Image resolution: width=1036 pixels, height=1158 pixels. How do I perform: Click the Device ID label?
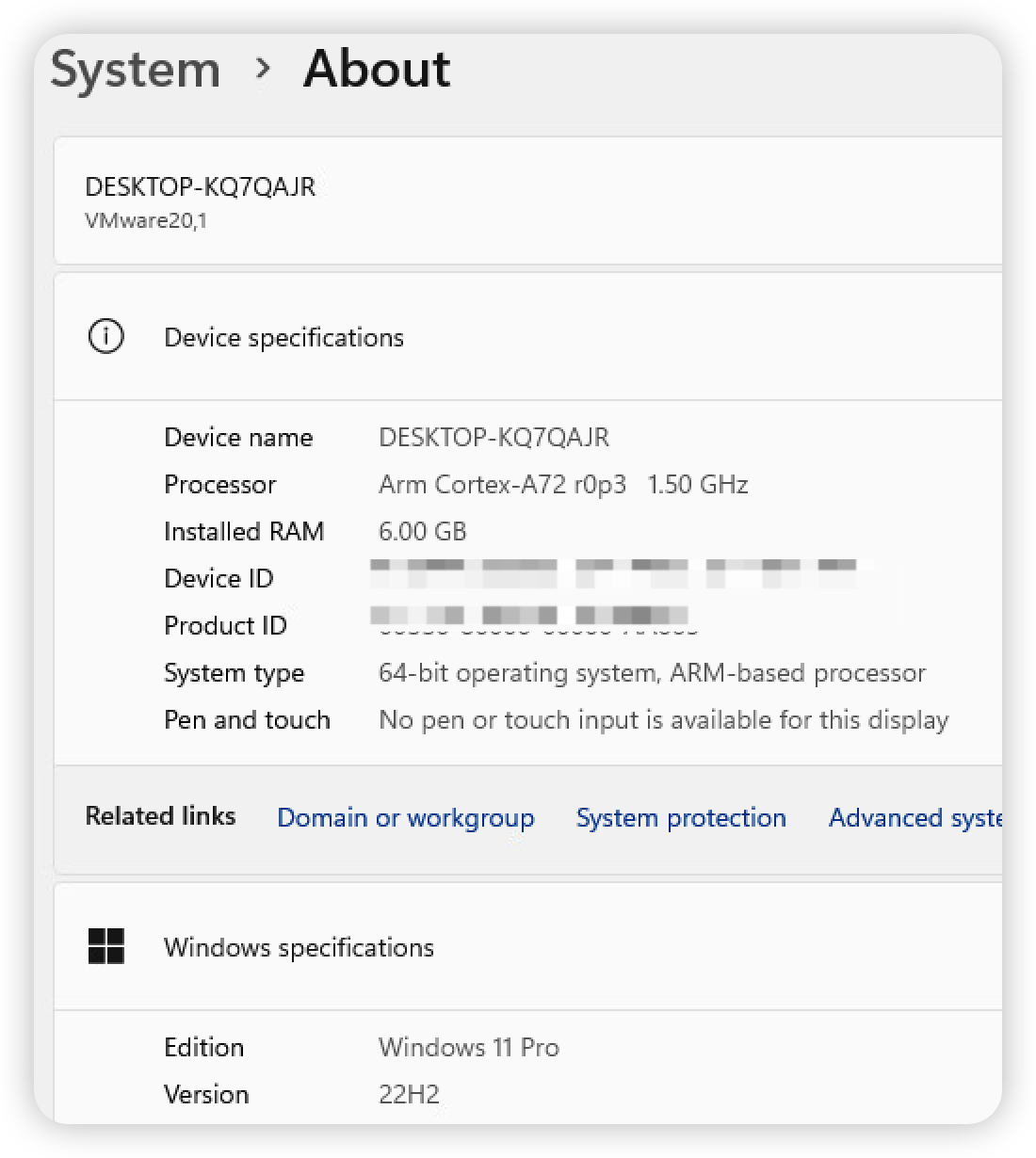[x=219, y=578]
